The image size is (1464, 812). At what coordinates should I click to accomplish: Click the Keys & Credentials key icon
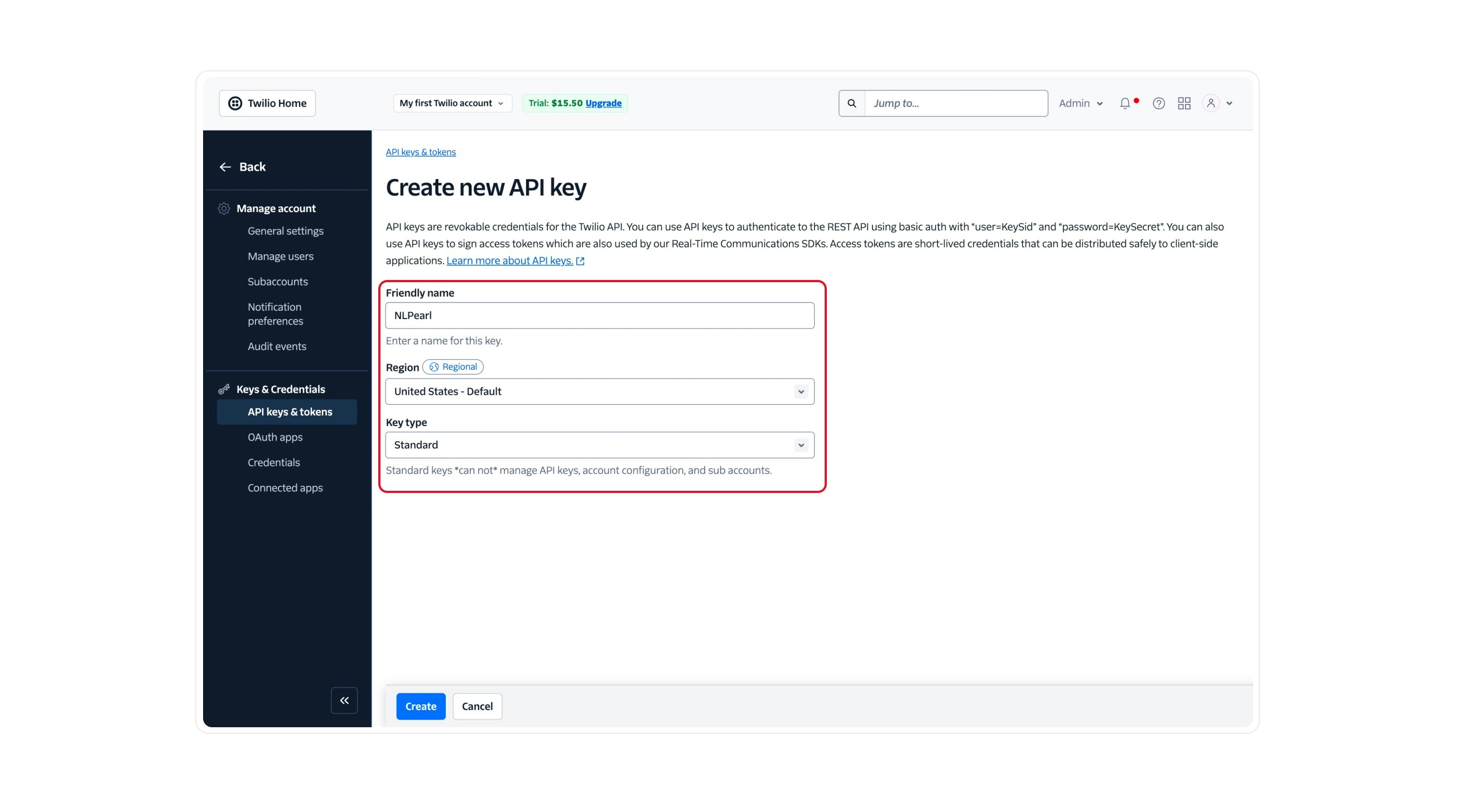tap(224, 389)
